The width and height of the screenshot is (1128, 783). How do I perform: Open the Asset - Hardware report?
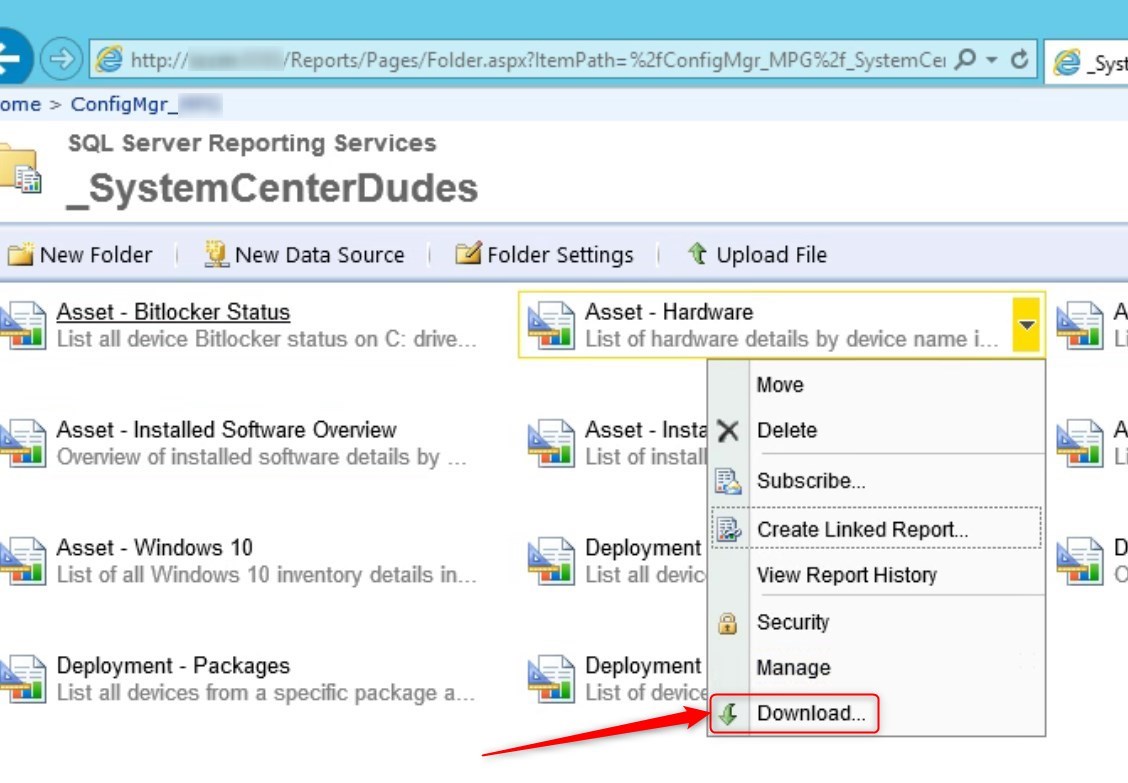(x=669, y=312)
